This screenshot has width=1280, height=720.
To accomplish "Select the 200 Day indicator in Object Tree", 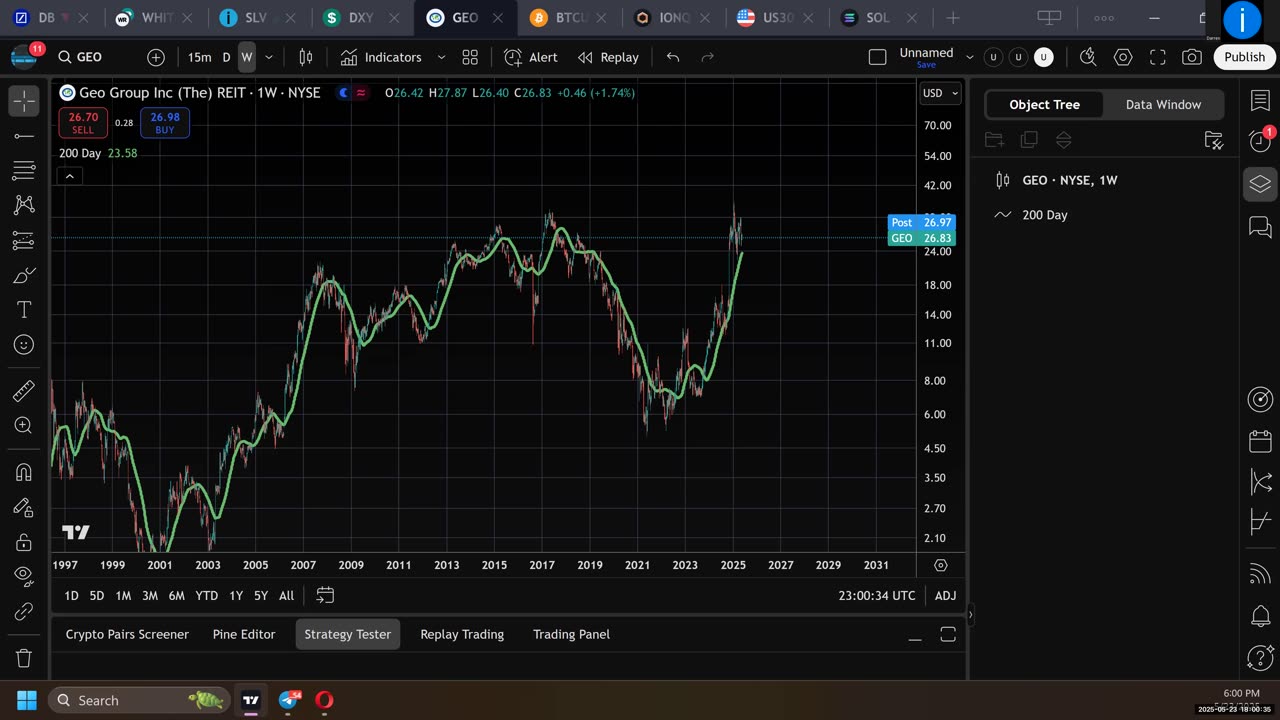I will [x=1044, y=215].
